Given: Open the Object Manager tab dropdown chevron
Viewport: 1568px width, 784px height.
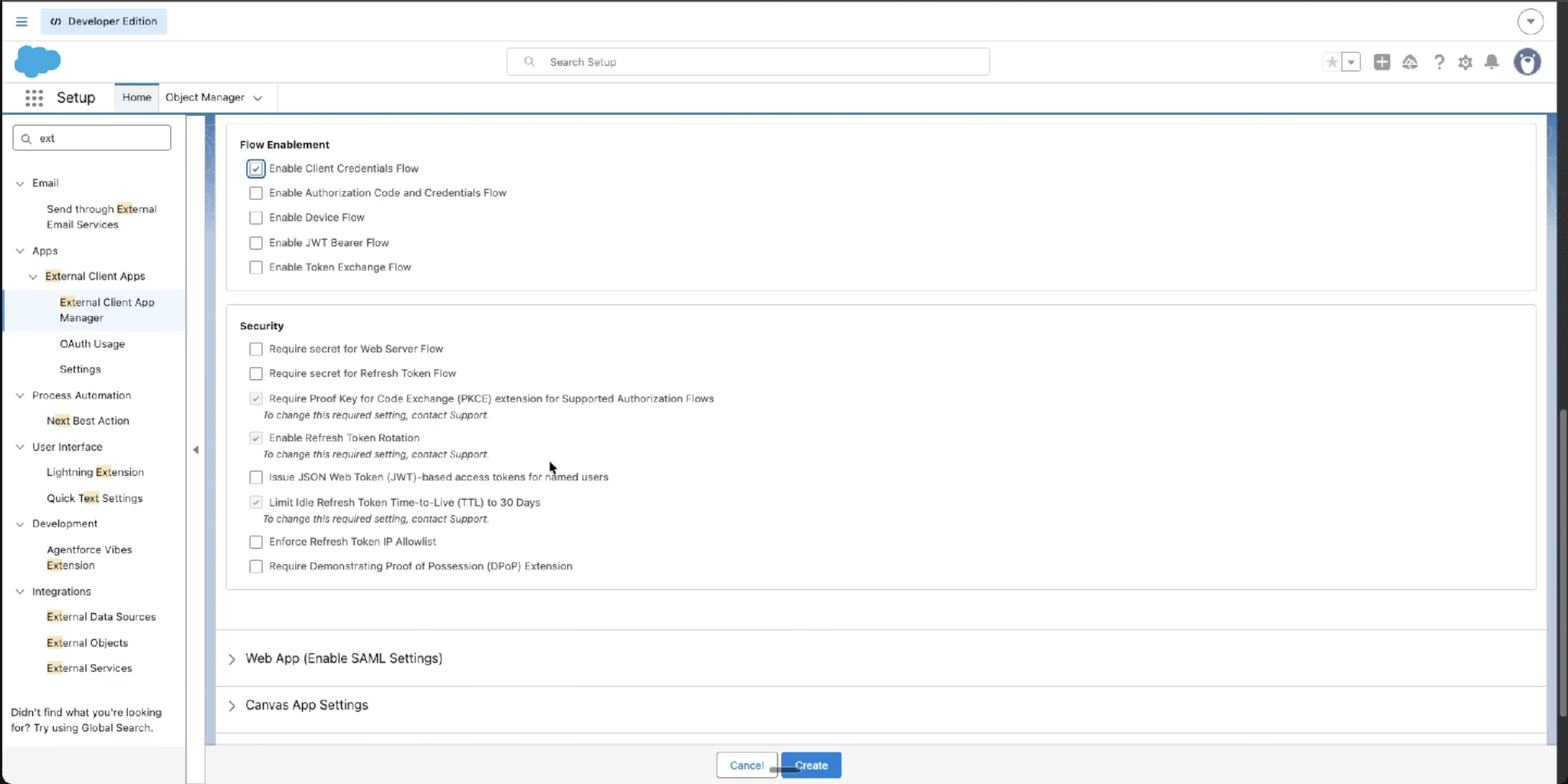Looking at the screenshot, I should pyautogui.click(x=258, y=98).
